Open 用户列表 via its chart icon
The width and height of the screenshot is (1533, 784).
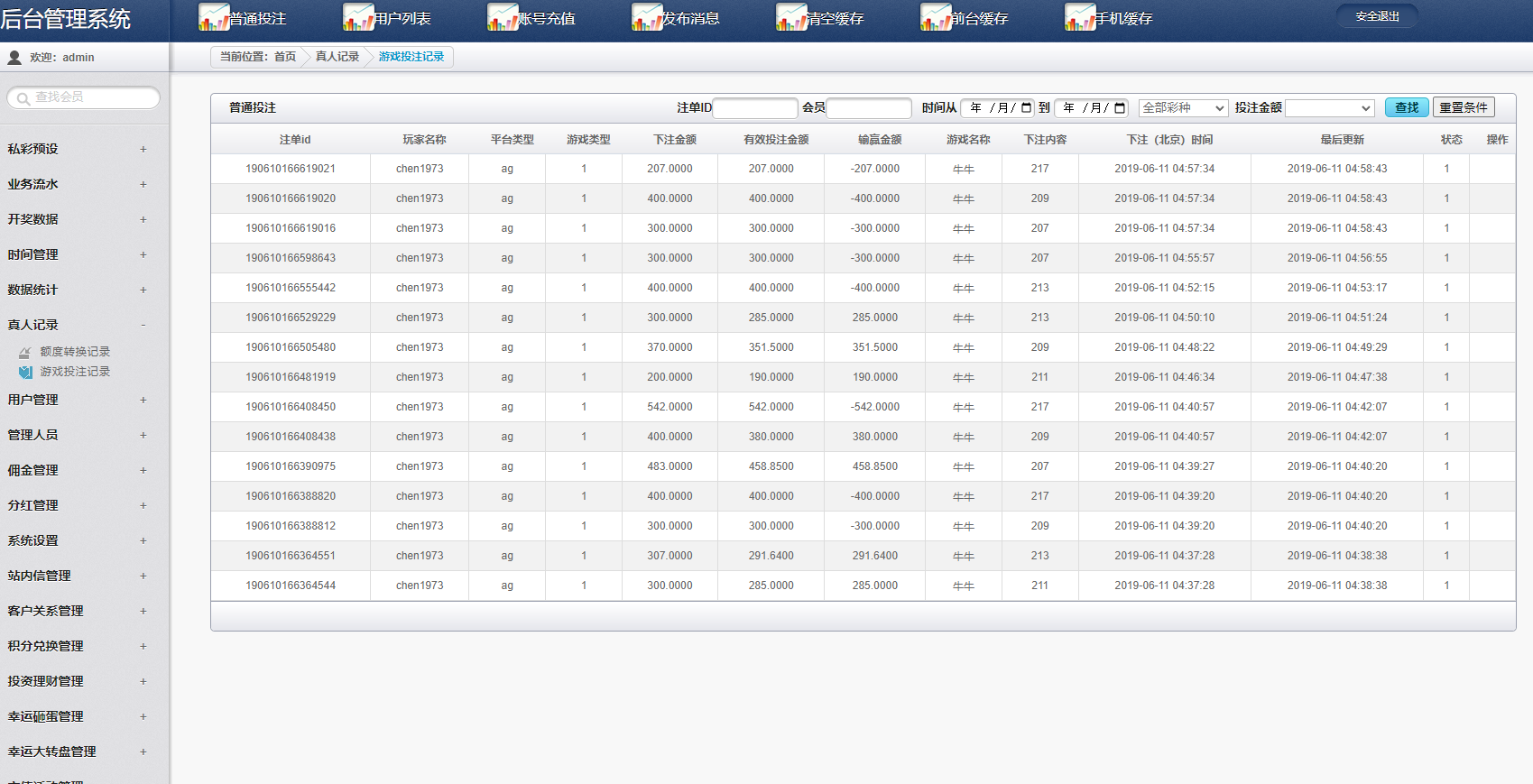tap(358, 17)
